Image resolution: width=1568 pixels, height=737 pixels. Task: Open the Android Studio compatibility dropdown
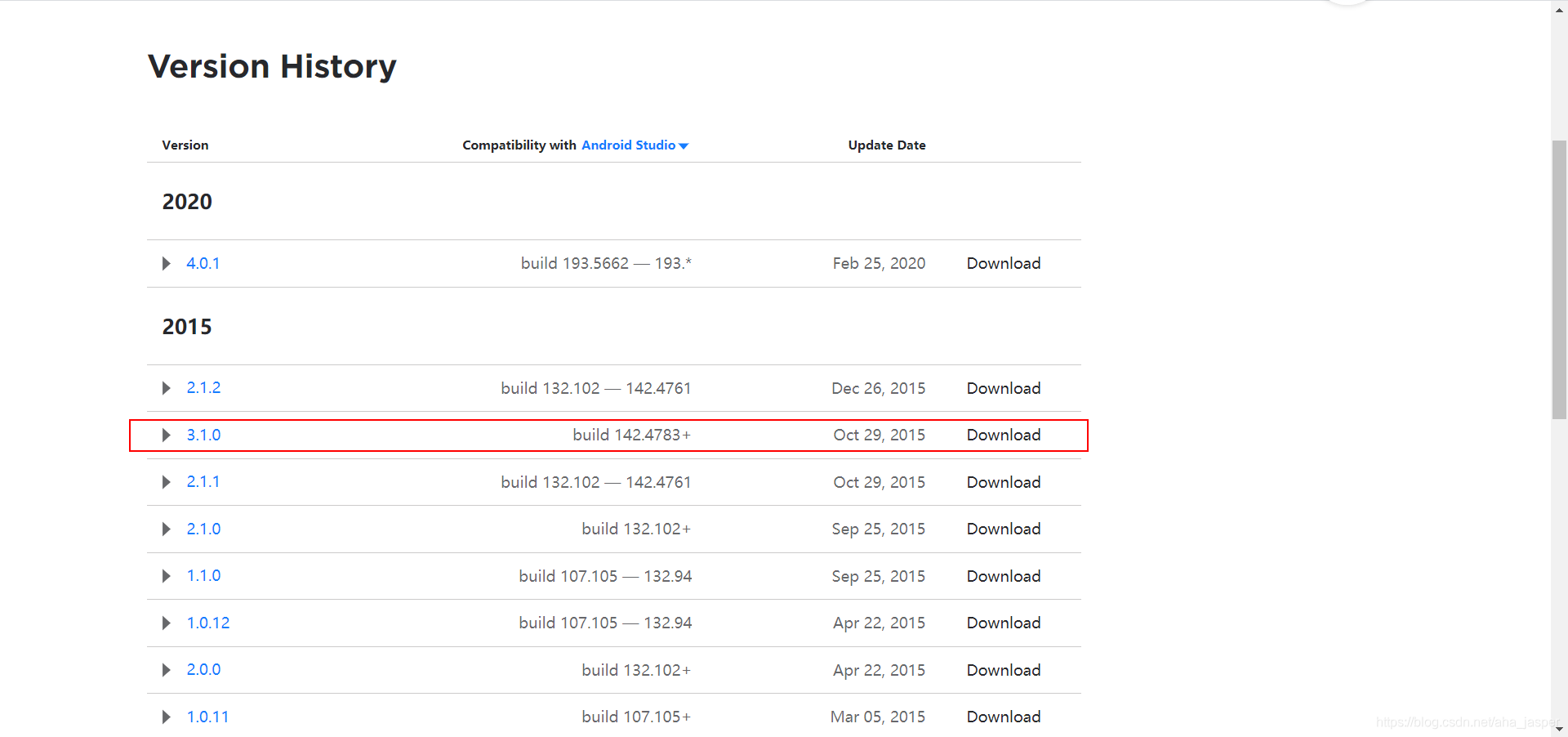(x=635, y=145)
